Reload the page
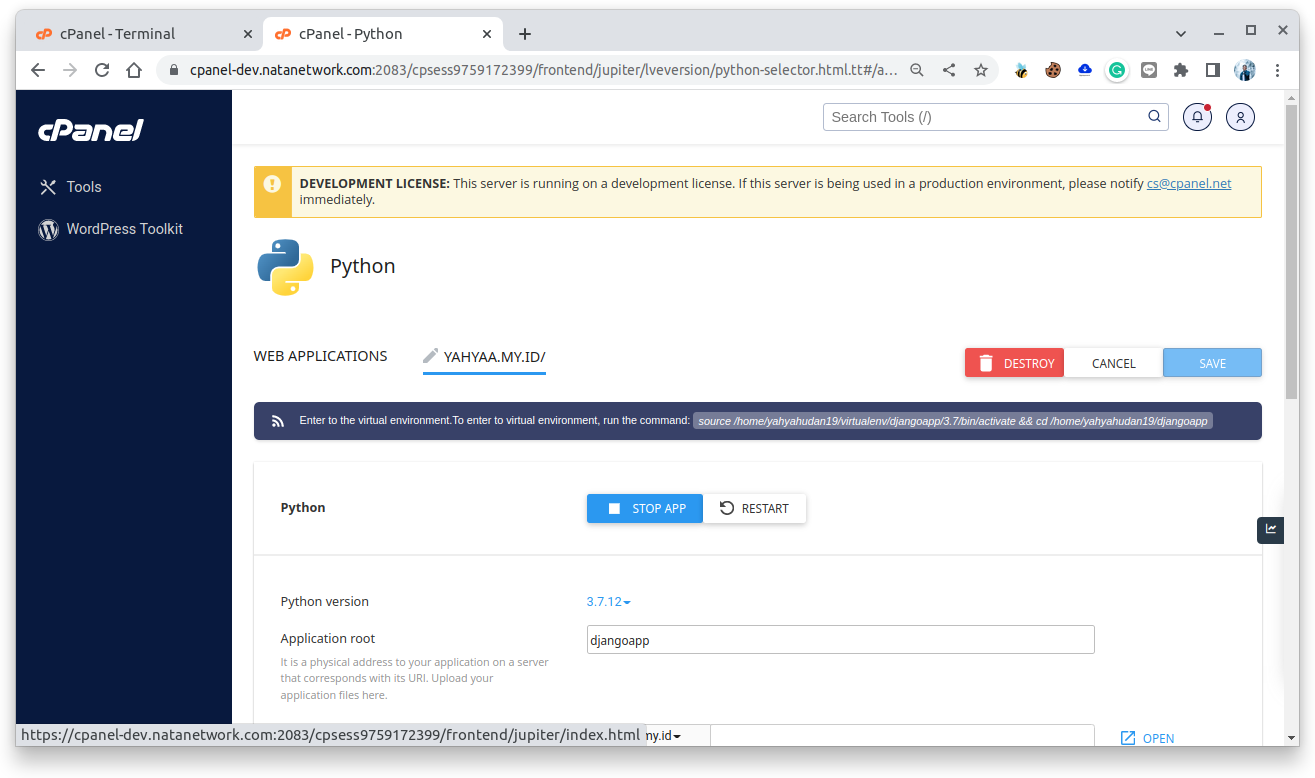 pyautogui.click(x=102, y=70)
